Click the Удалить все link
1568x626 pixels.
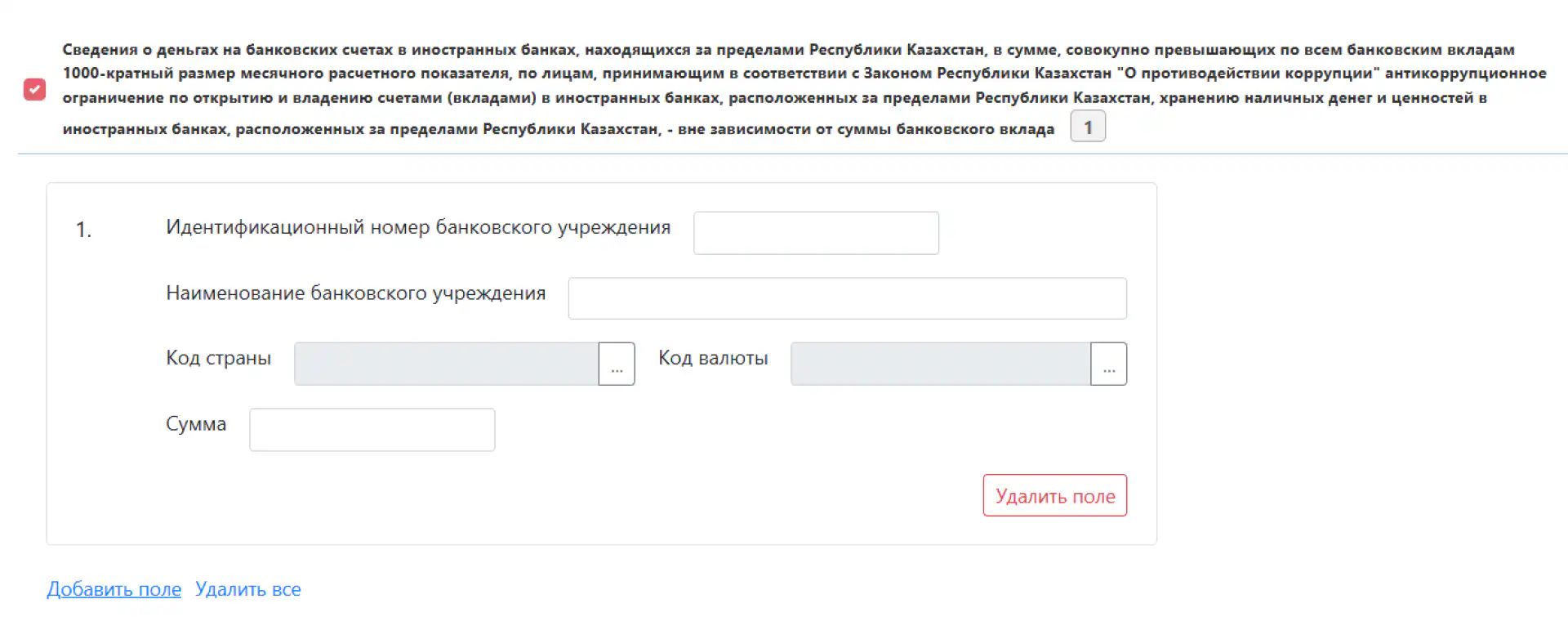[x=248, y=589]
